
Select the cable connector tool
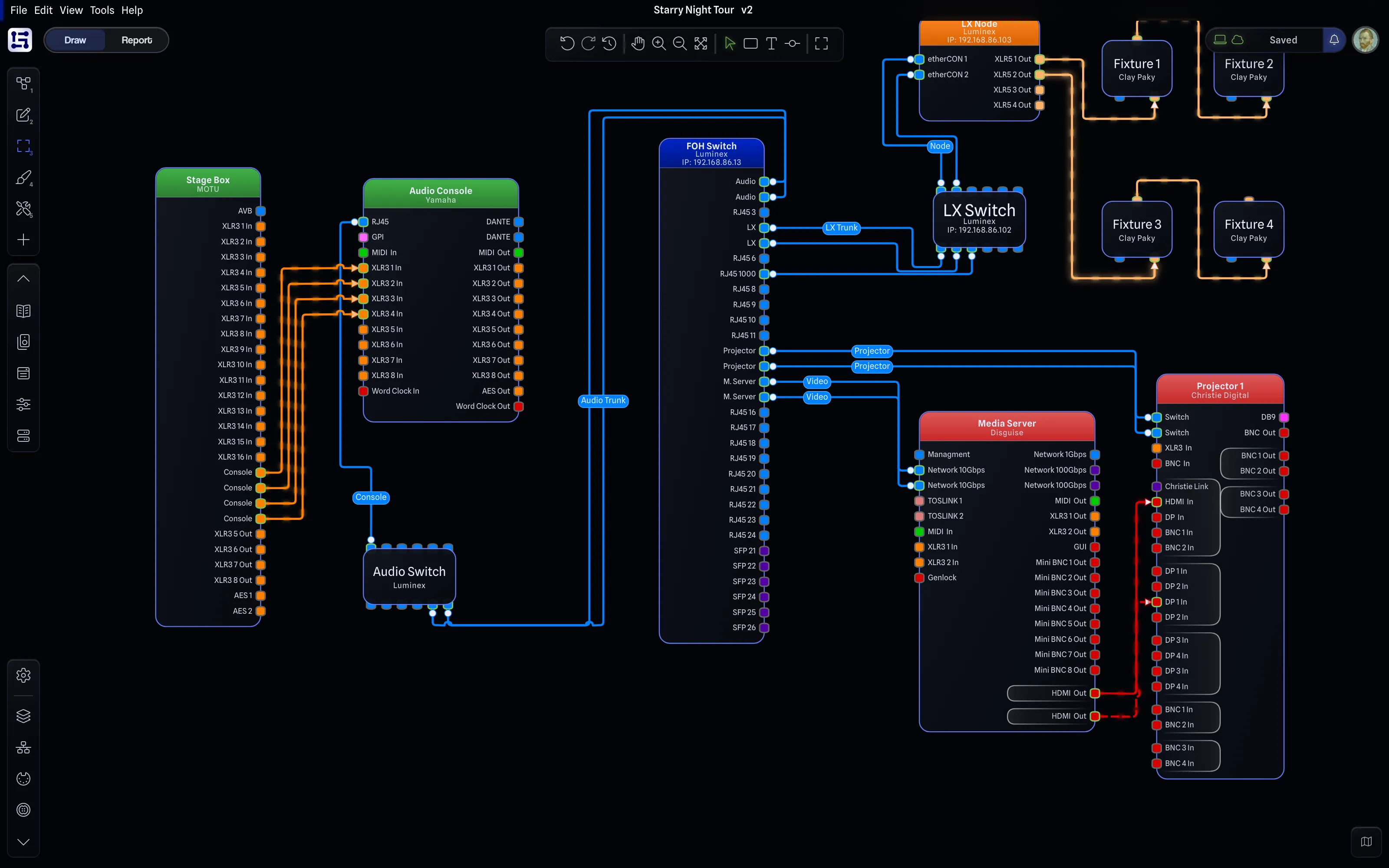pos(792,44)
